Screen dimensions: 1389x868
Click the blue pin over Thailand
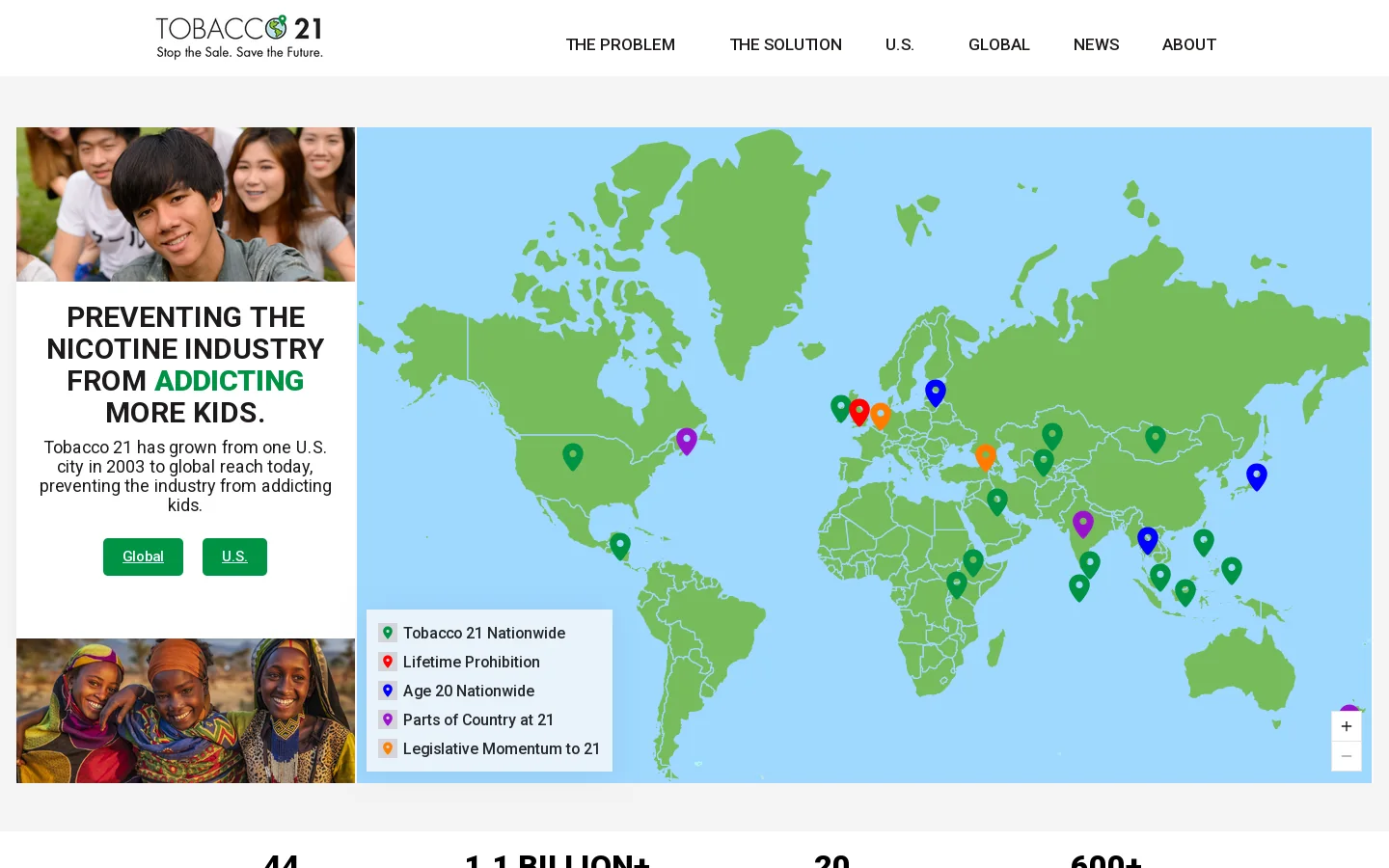[x=1148, y=540]
